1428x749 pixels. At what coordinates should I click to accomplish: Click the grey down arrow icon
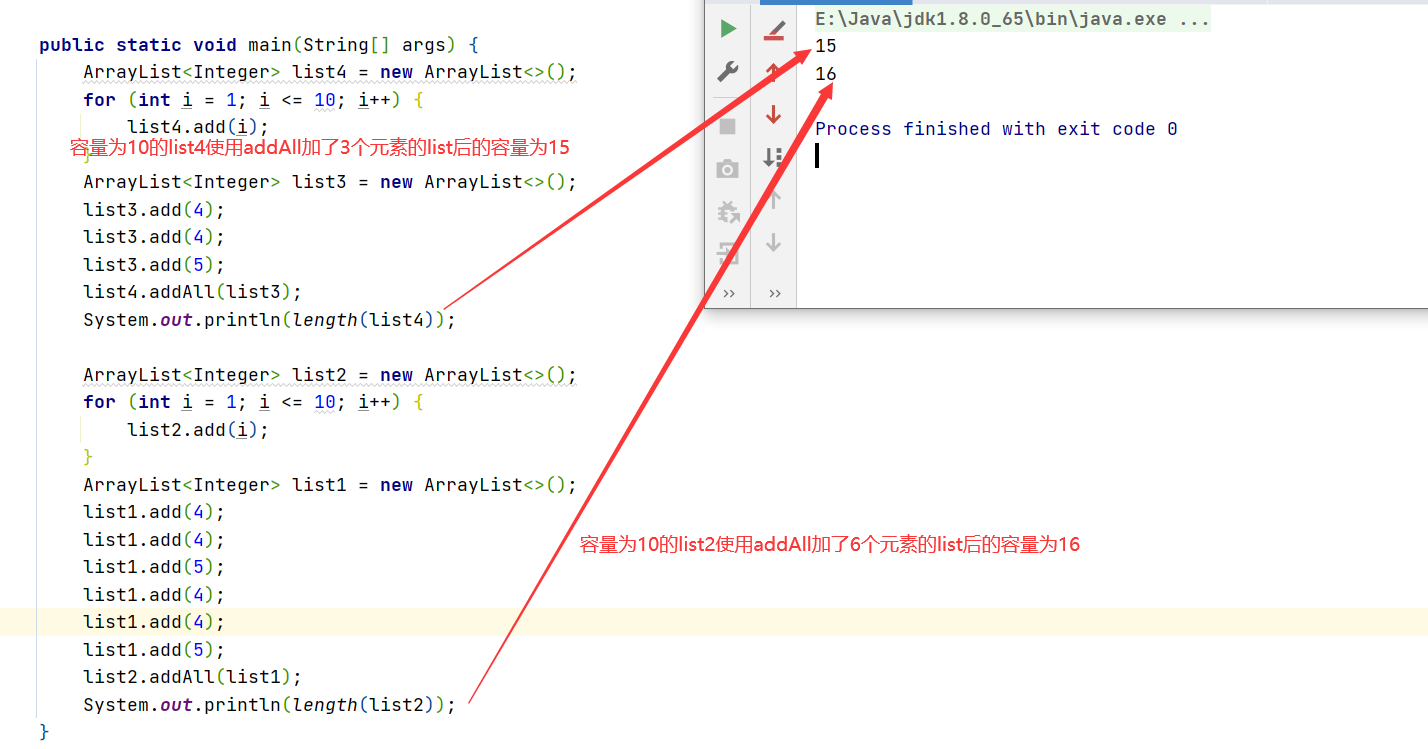(x=773, y=243)
